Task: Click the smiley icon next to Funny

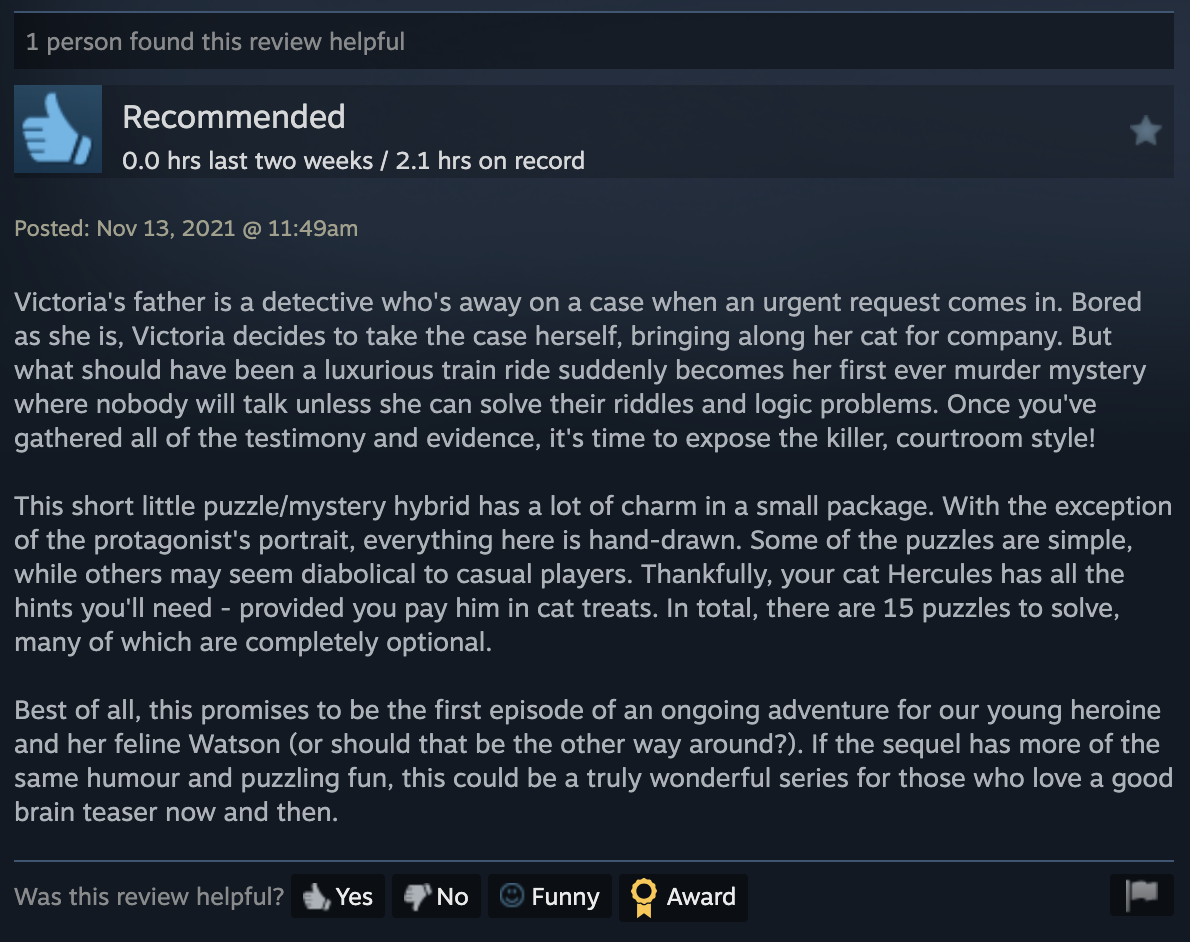Action: (510, 896)
